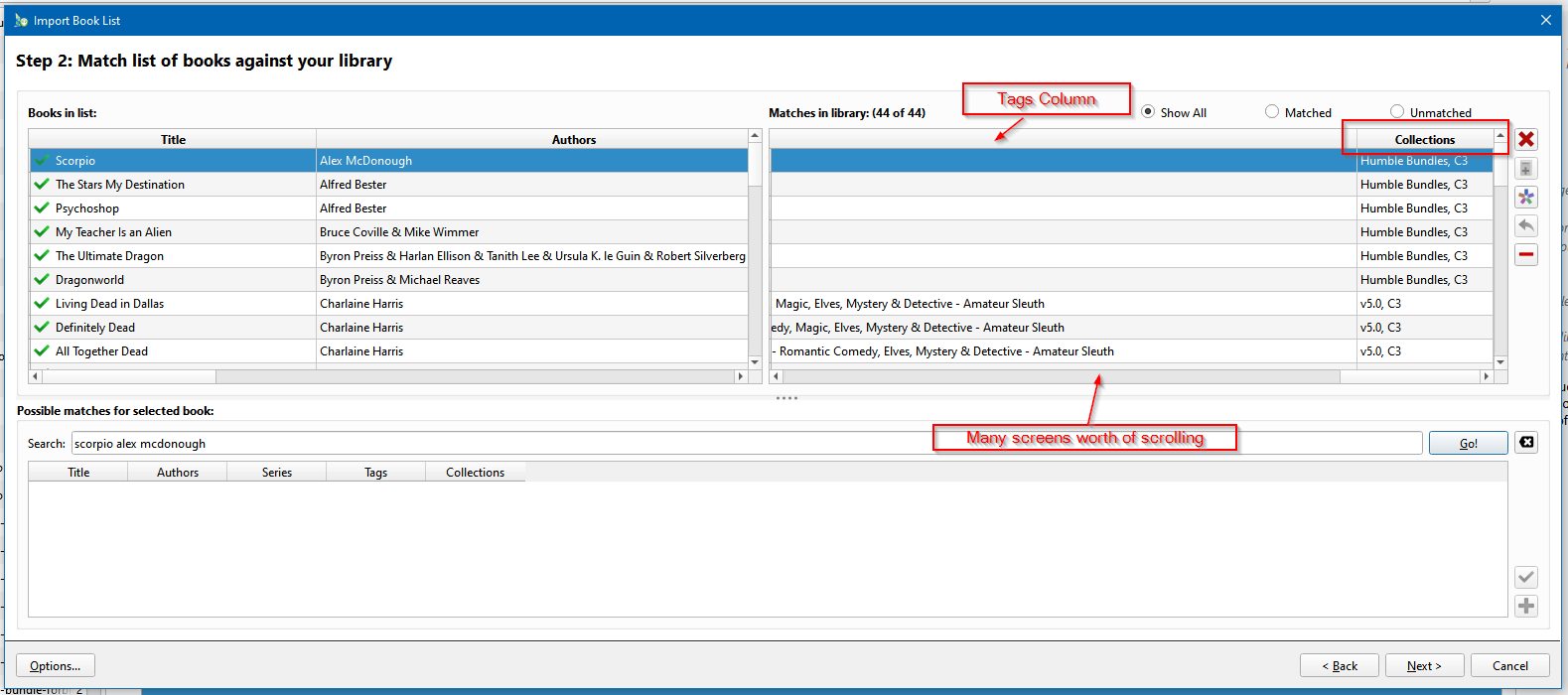Viewport: 1568px width, 695px height.
Task: Open the Options... button
Action: 56,665
